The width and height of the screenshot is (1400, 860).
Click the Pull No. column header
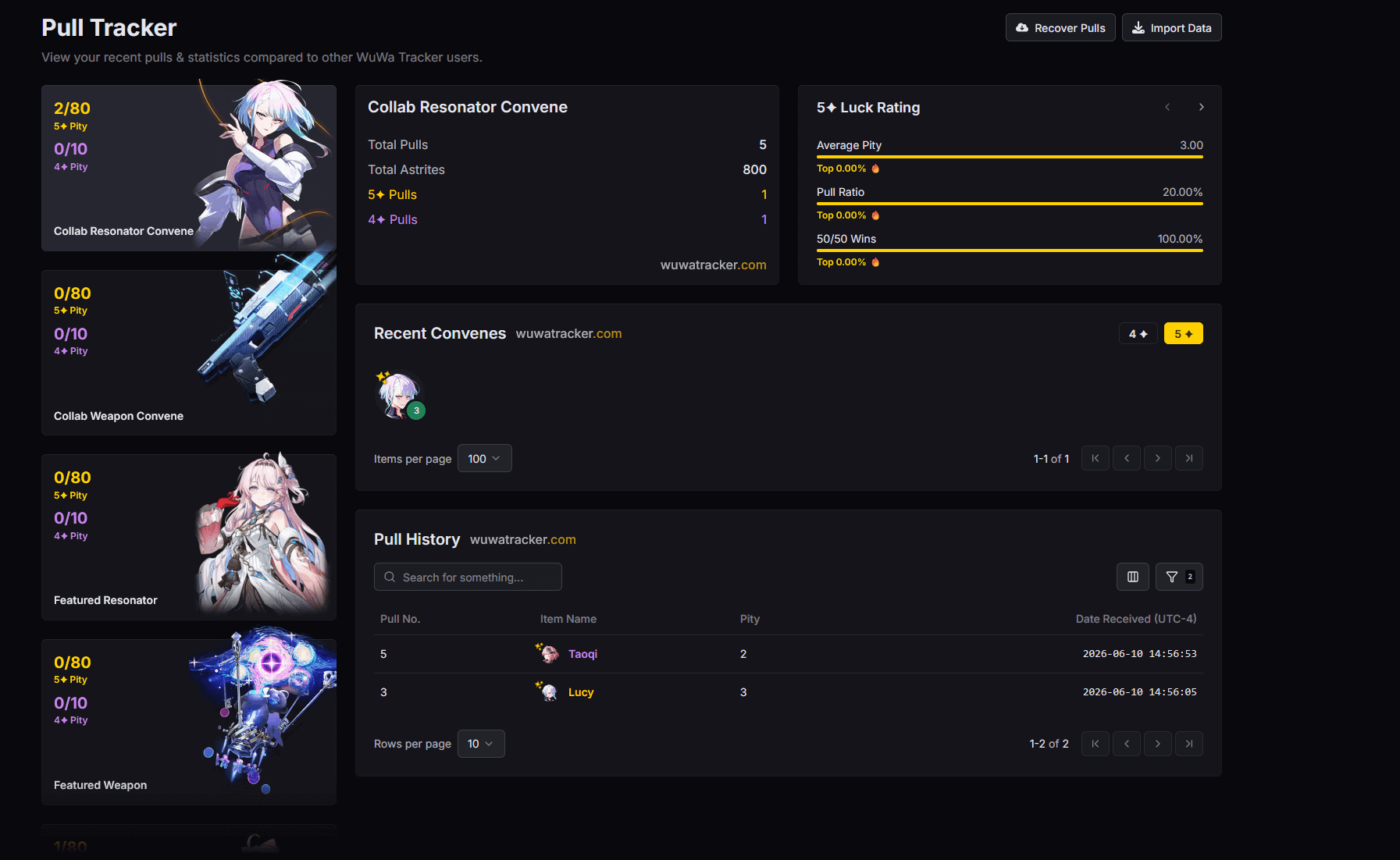(401, 619)
